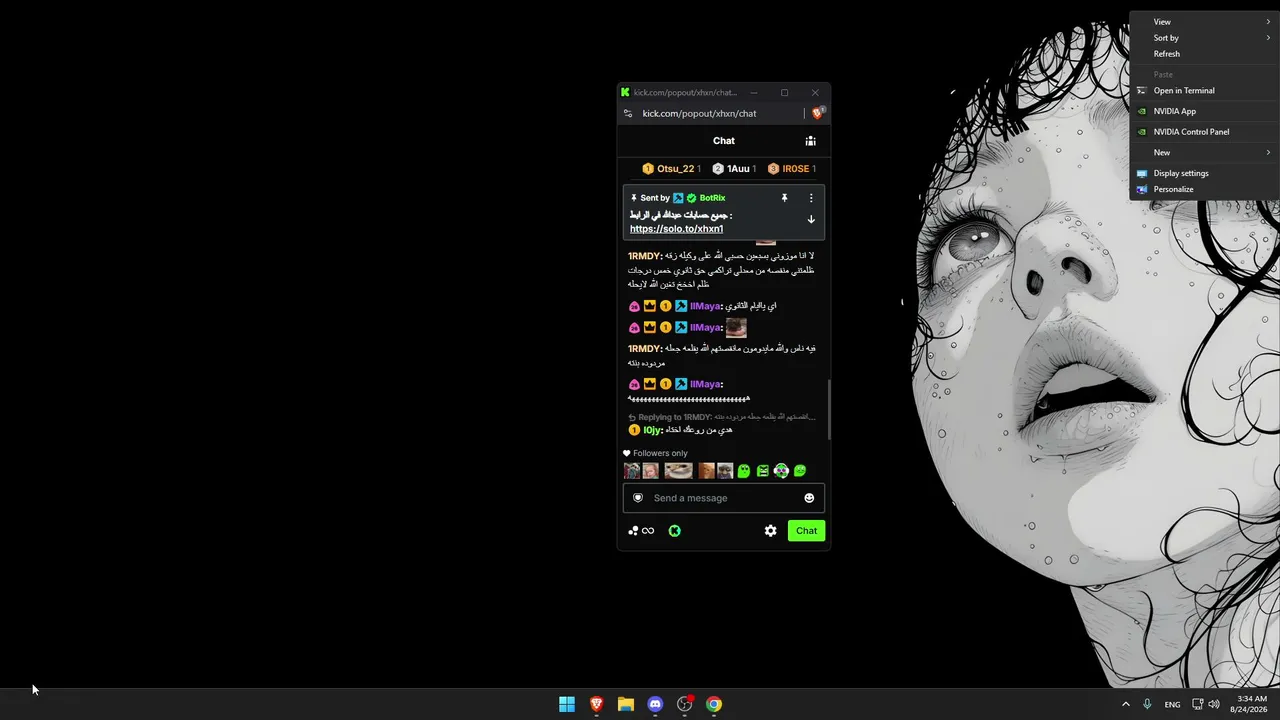Image resolution: width=1280 pixels, height=720 pixels.
Task: Open Discord from the taskbar
Action: point(655,704)
